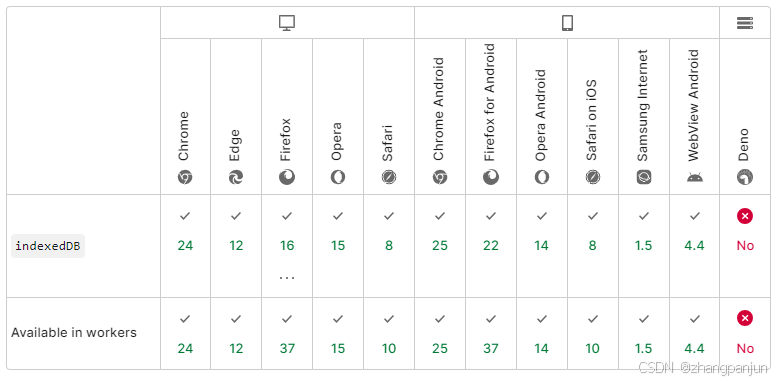Viewport: 778px width, 381px height.
Task: Expand Chrome 24 indexedDB support cell
Action: [185, 246]
